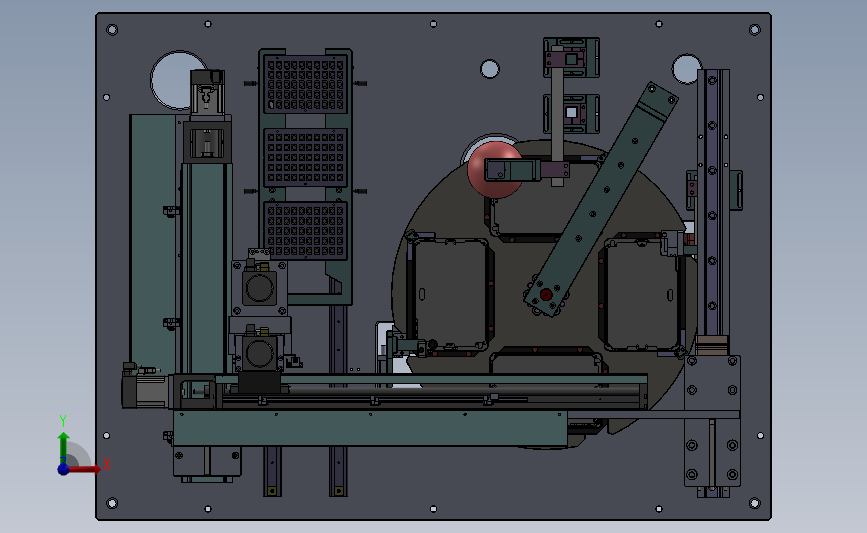Select the tall green cover panel on left

pyautogui.click(x=153, y=245)
